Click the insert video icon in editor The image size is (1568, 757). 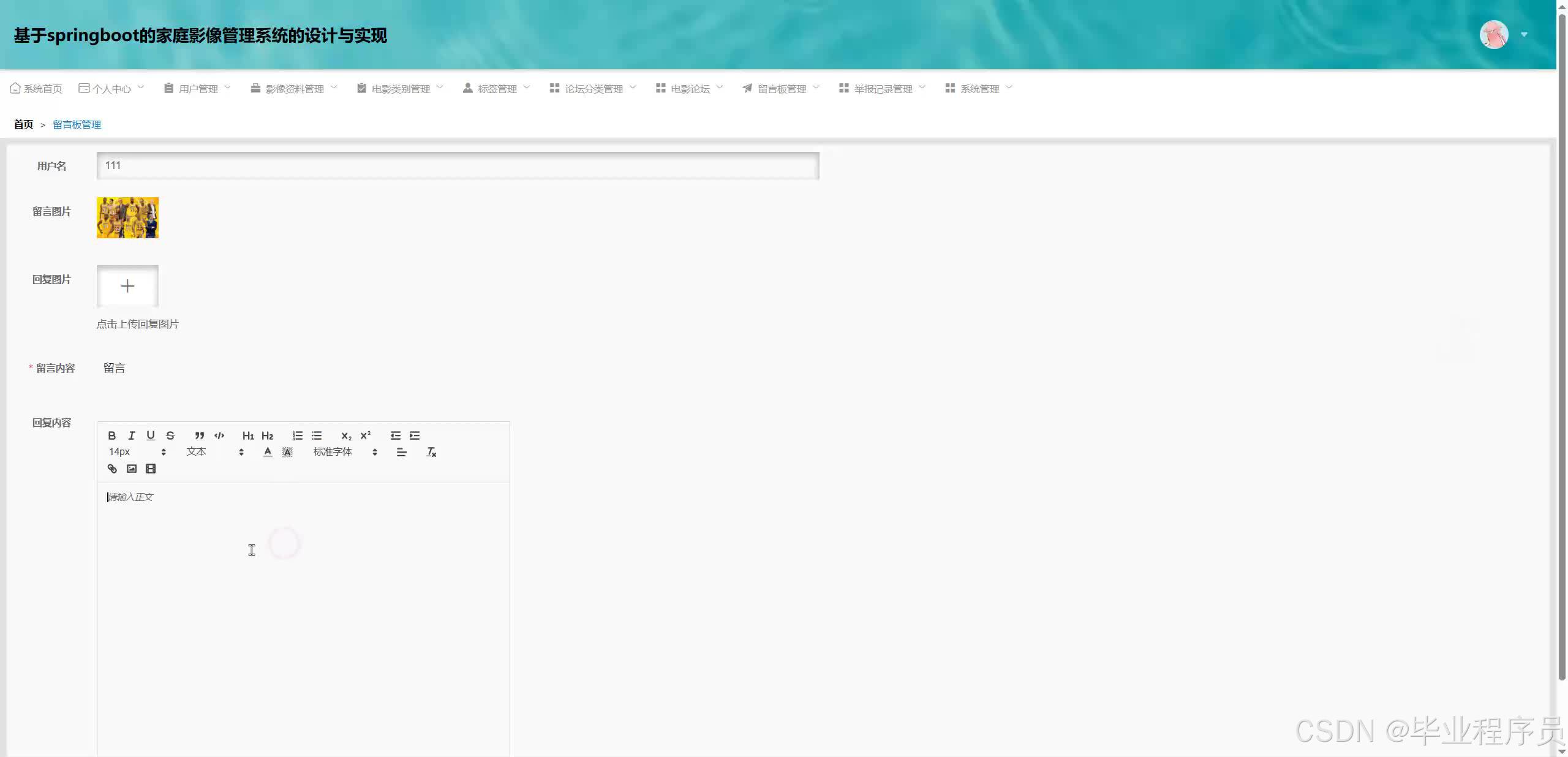[x=151, y=469]
